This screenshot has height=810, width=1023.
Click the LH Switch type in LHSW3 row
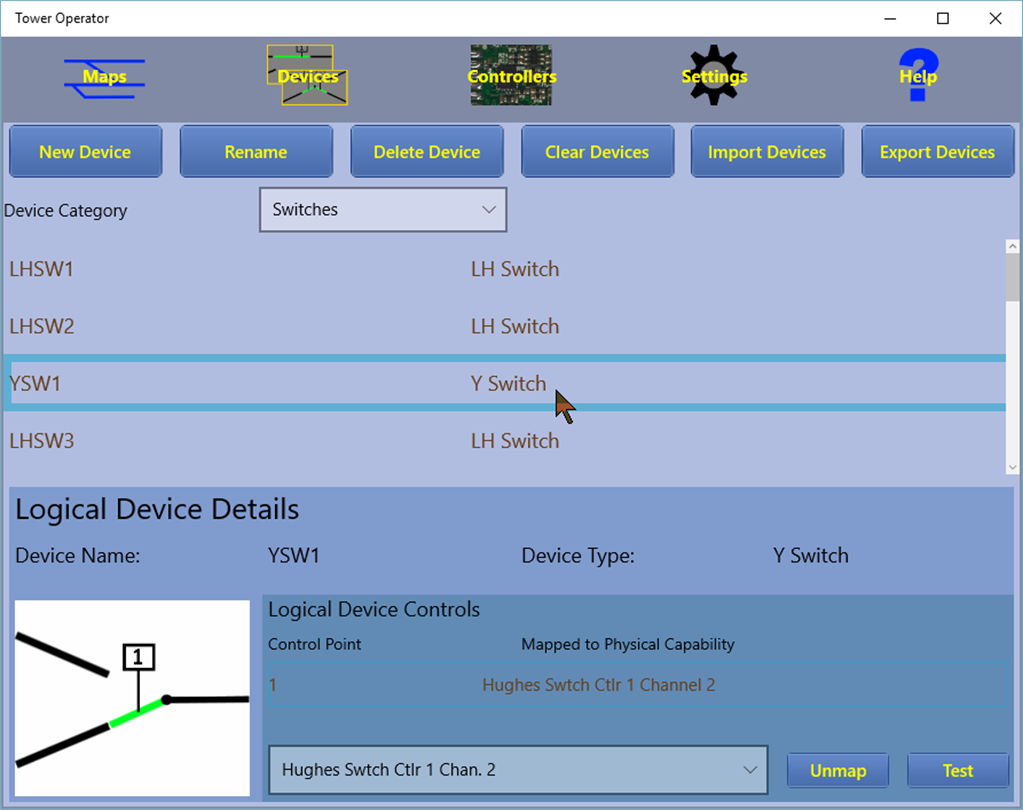coord(515,441)
